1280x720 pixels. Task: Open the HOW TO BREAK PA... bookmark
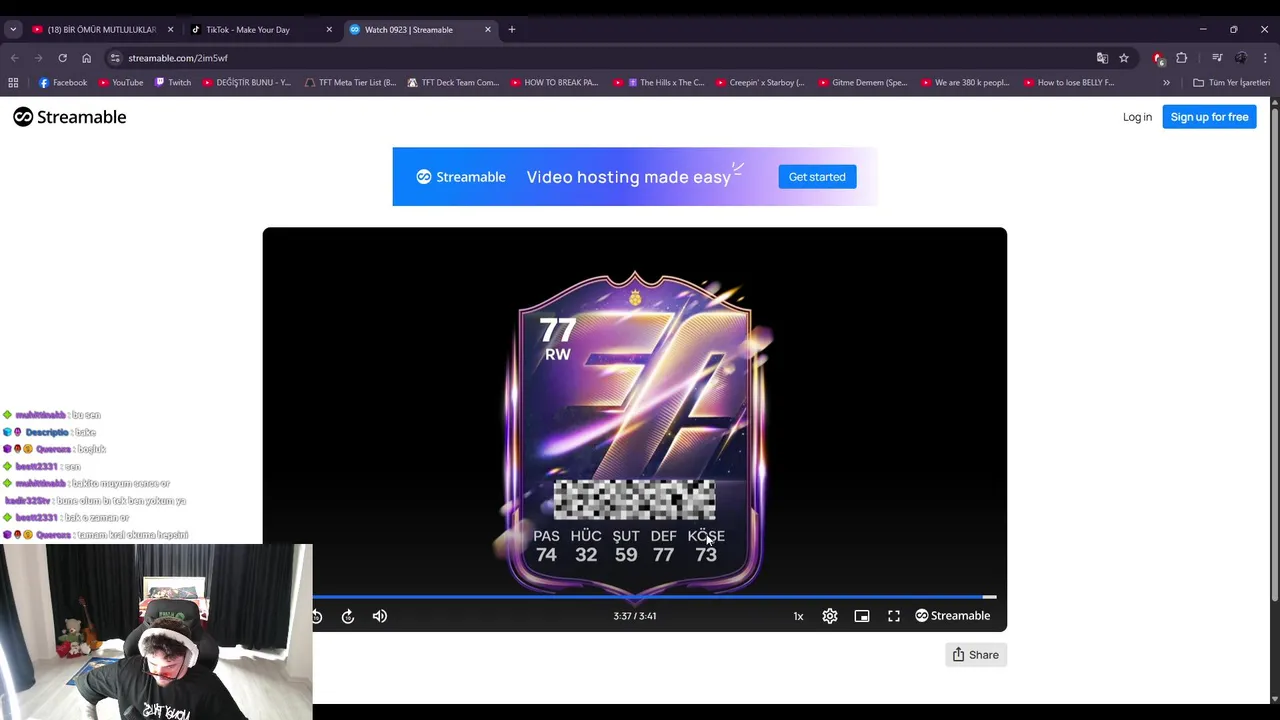(x=554, y=83)
